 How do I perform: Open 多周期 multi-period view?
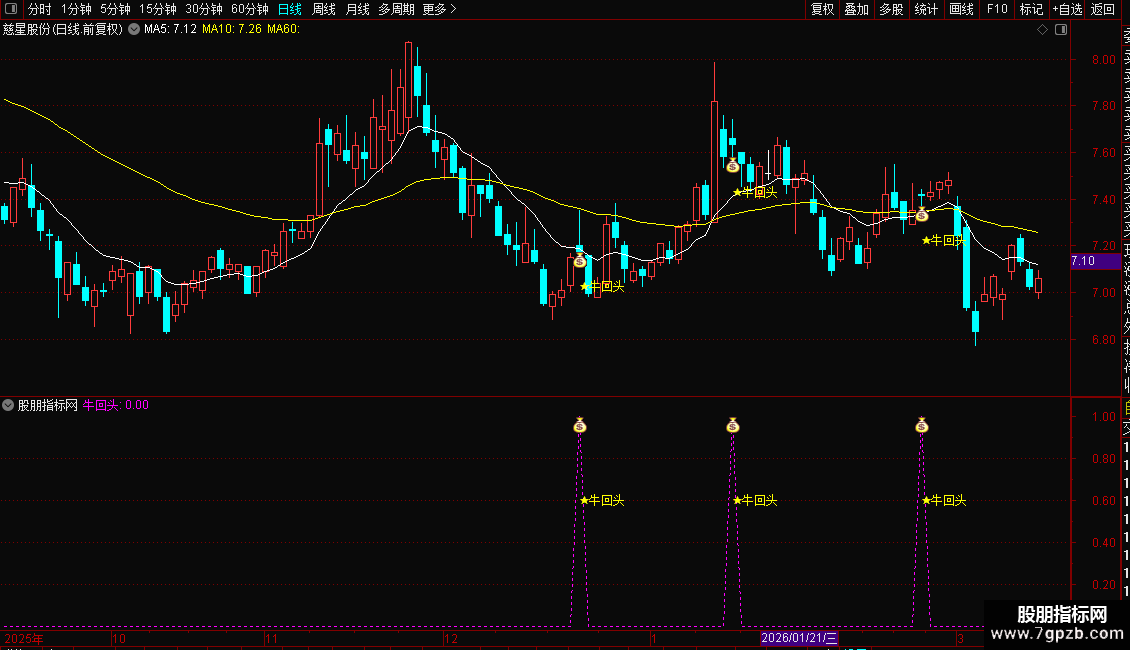[396, 9]
